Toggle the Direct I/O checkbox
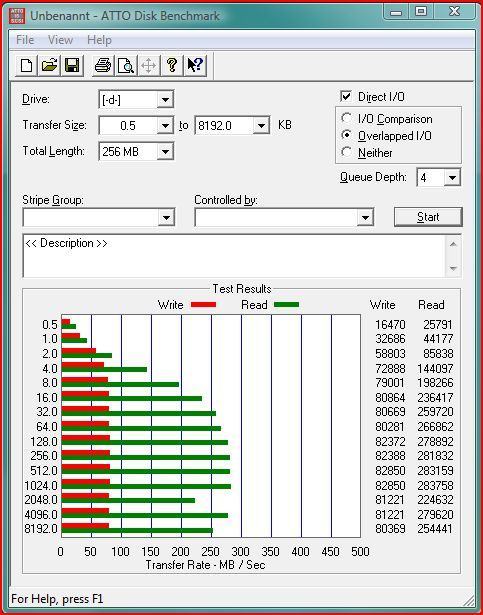The width and height of the screenshot is (483, 615). pos(346,96)
